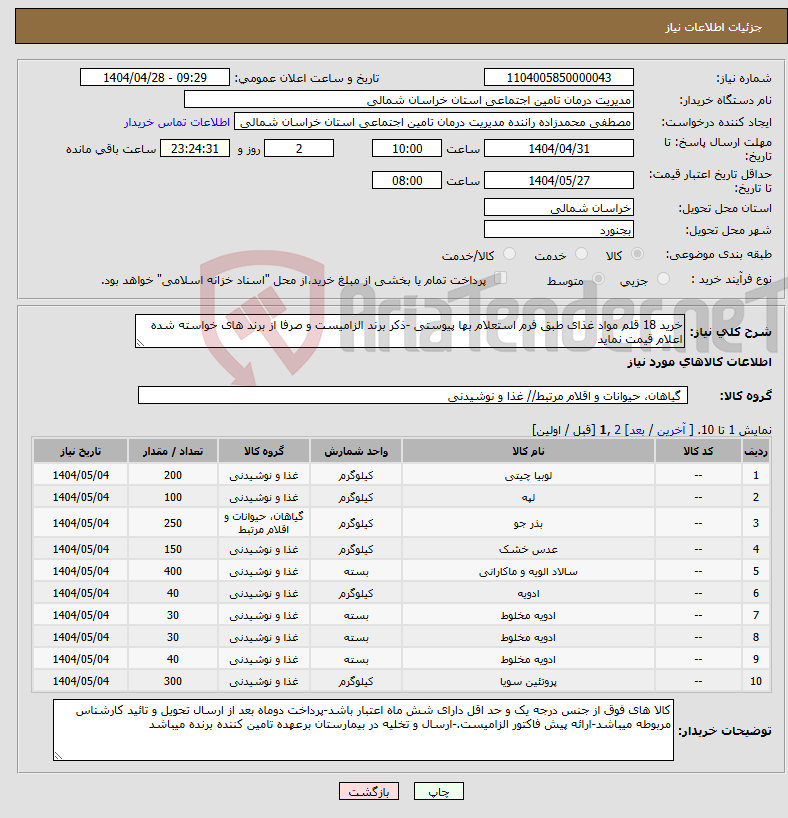Click the جزئیات اطلاعات نیاز header title
The image size is (788, 818).
tap(713, 27)
